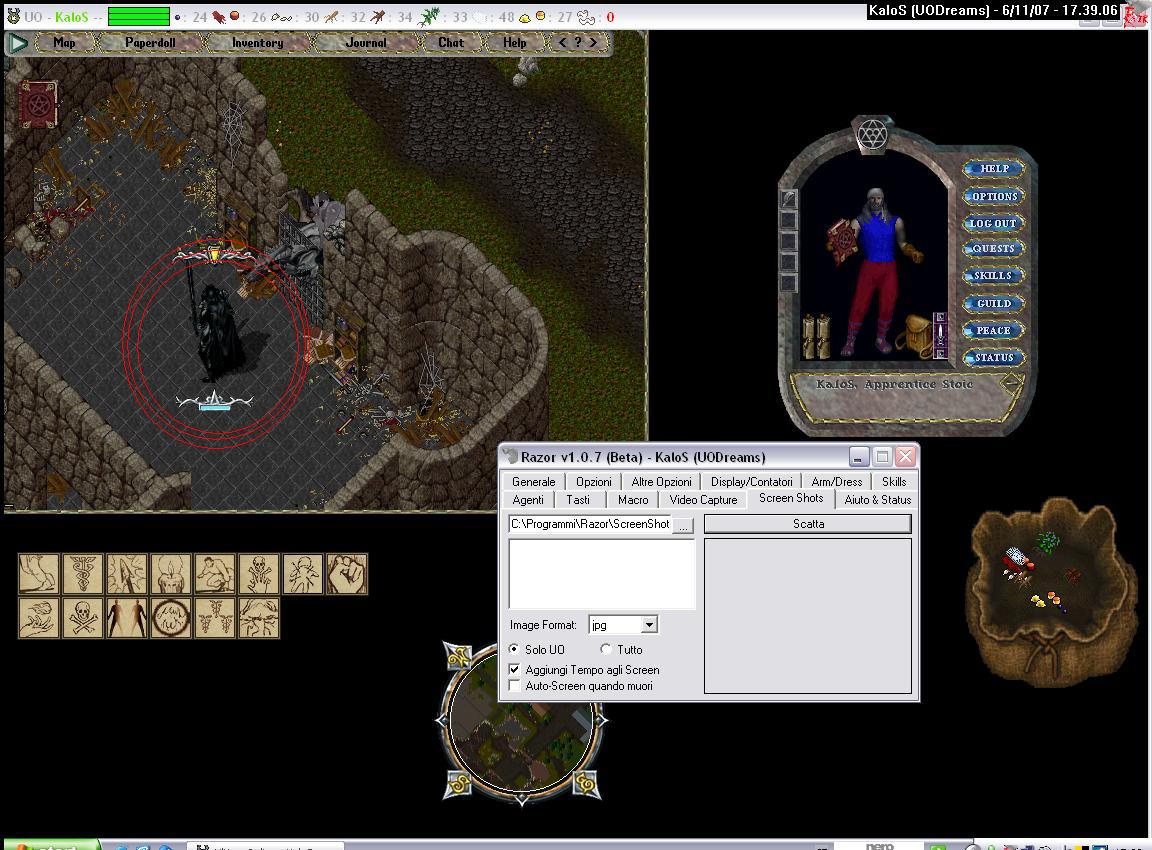Click the triple caduceus spell icon
1152x850 pixels.
[215, 617]
